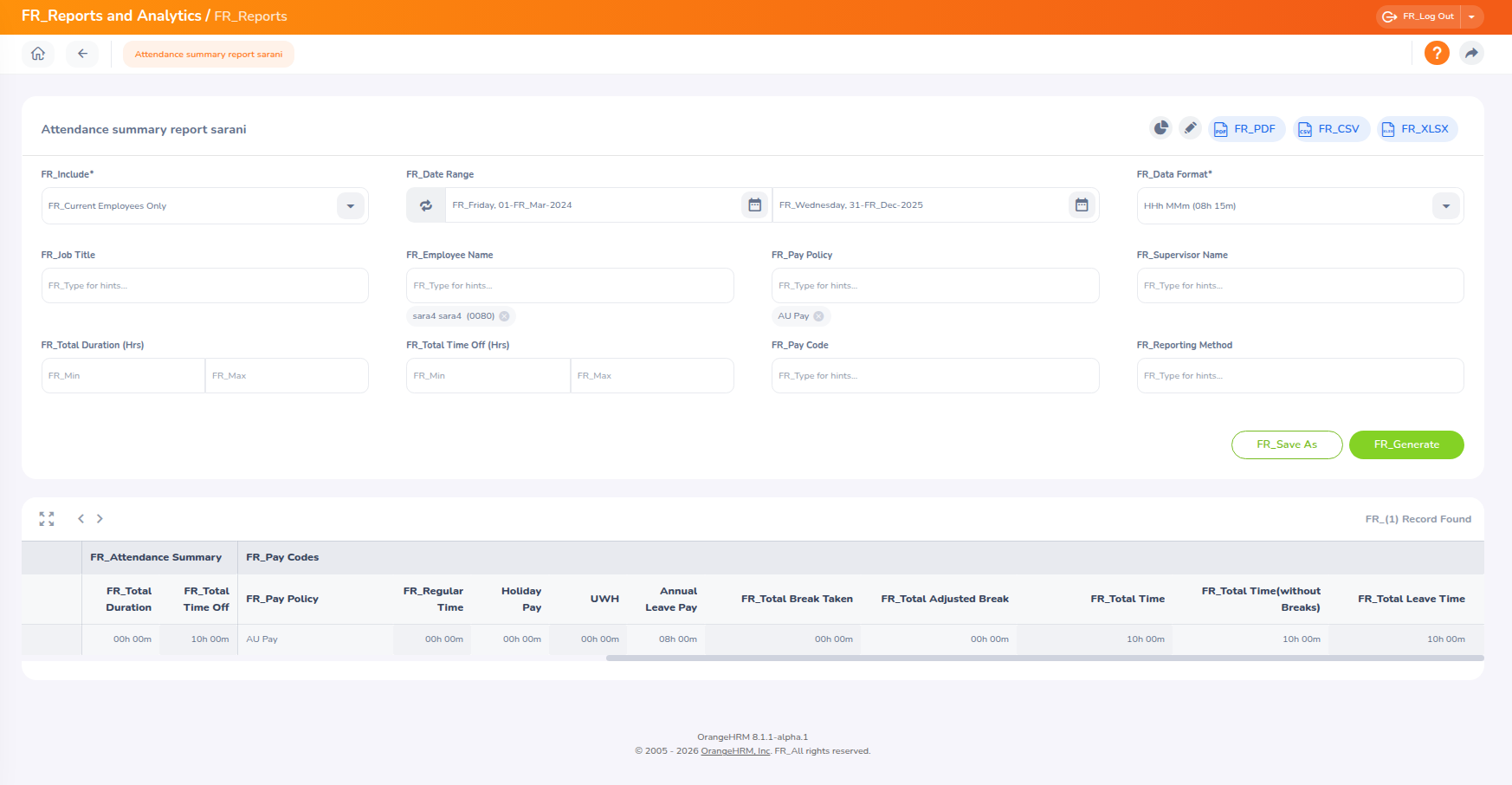The height and width of the screenshot is (785, 1512).
Task: Click the FR_Pay Code input field
Action: 935,376
